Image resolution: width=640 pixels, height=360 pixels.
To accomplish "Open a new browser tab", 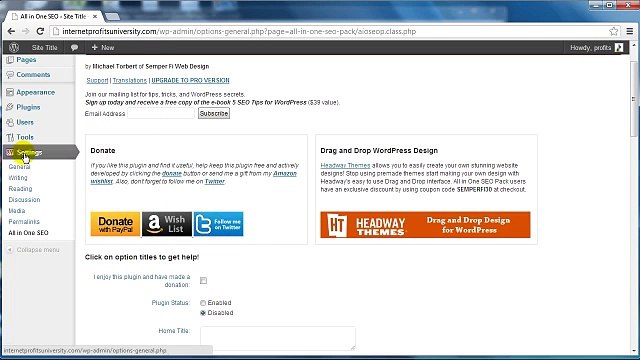I will 112,17.
